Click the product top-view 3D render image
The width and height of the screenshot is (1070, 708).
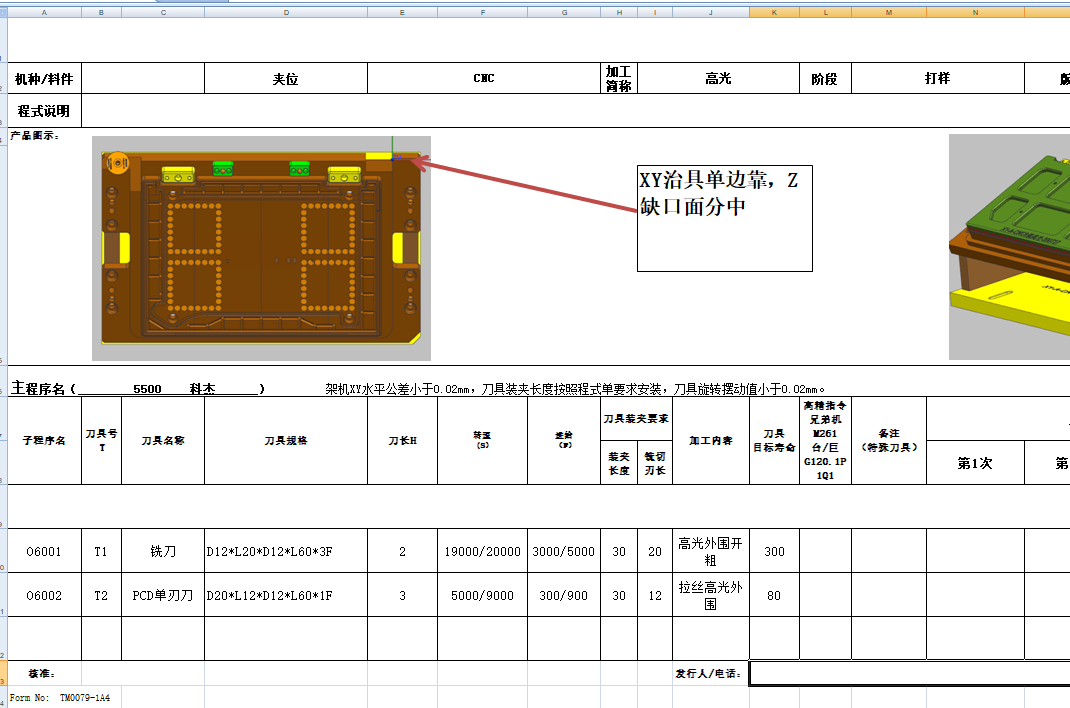coord(260,247)
